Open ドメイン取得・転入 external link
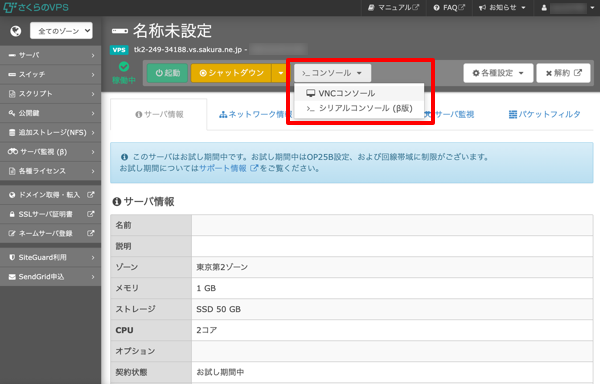Image resolution: width=600 pixels, height=384 pixels. point(51,195)
